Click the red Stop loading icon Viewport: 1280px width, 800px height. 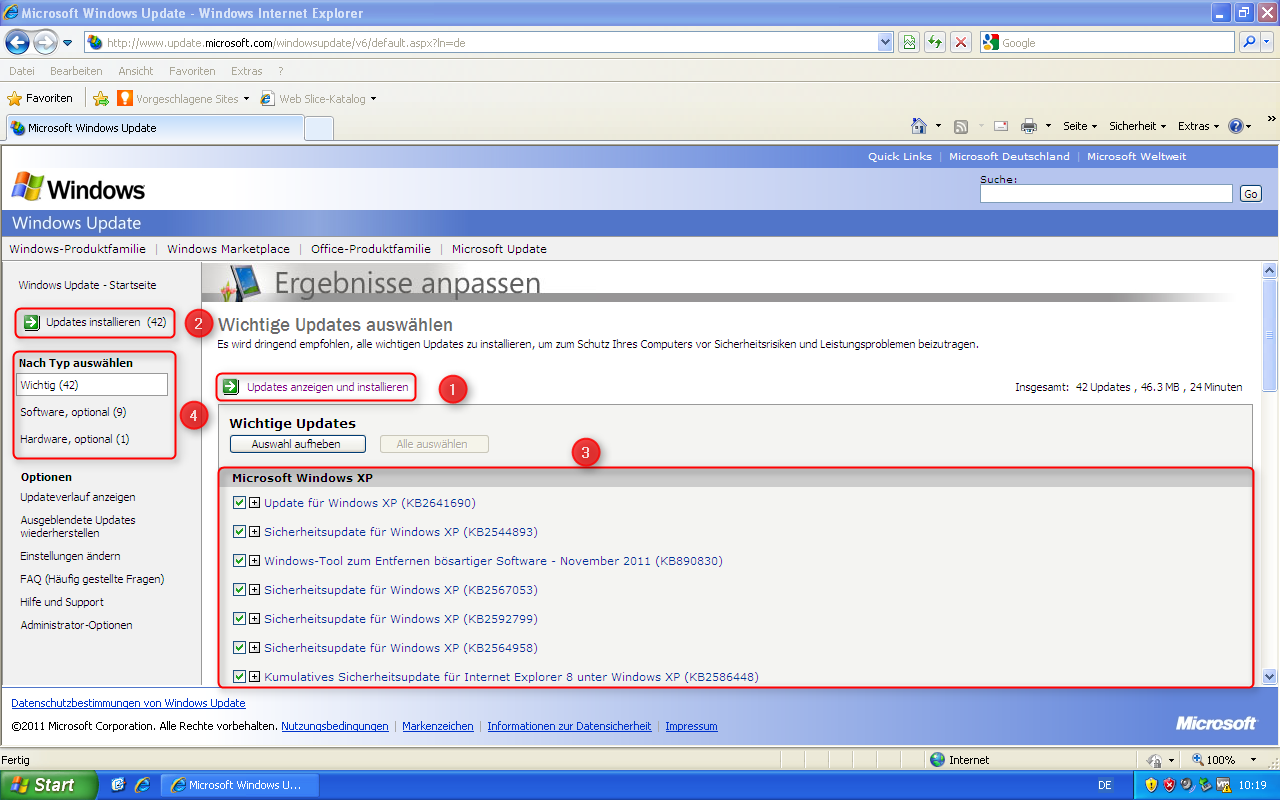pyautogui.click(x=960, y=42)
